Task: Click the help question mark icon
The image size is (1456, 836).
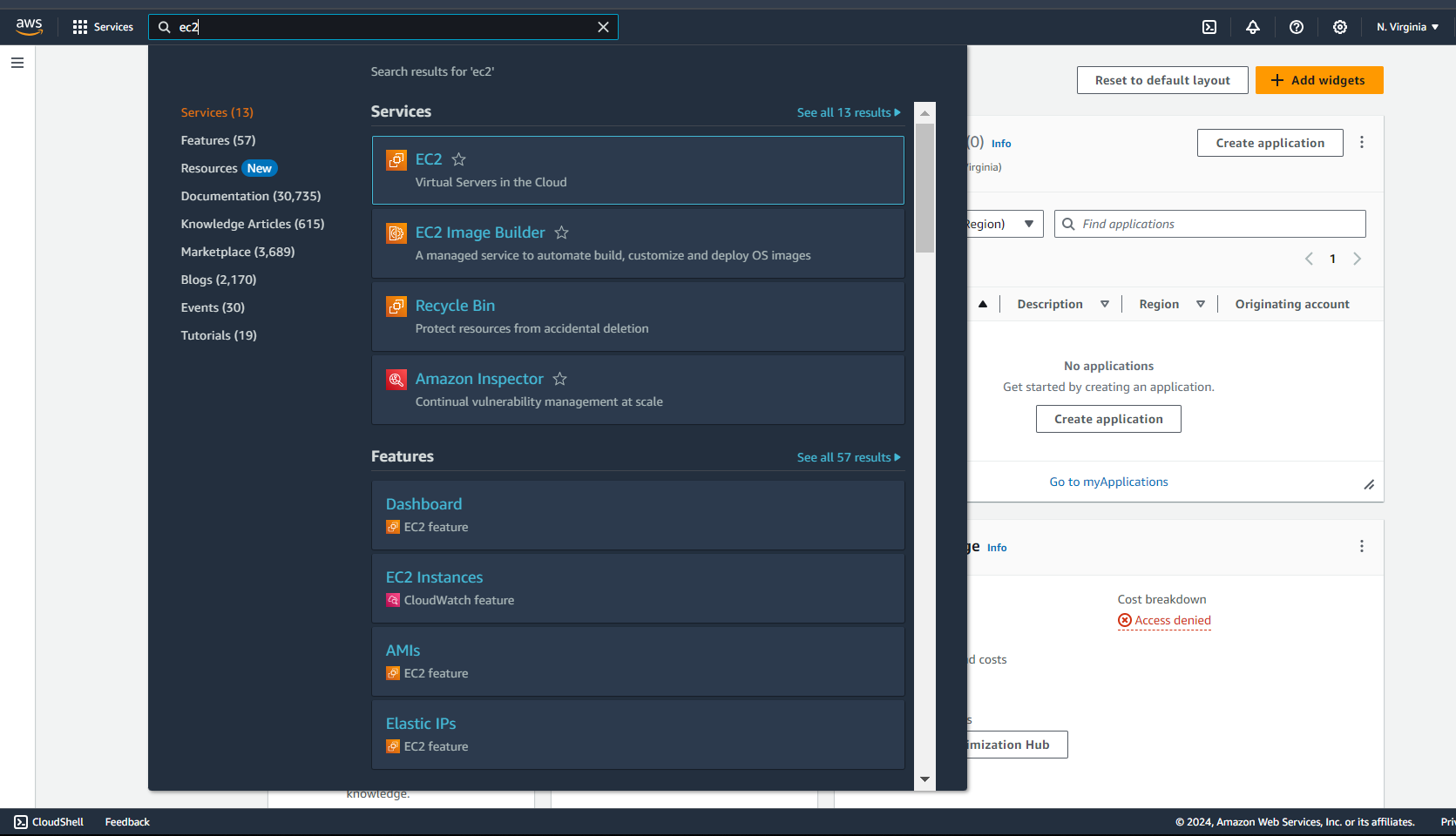Action: [x=1297, y=27]
